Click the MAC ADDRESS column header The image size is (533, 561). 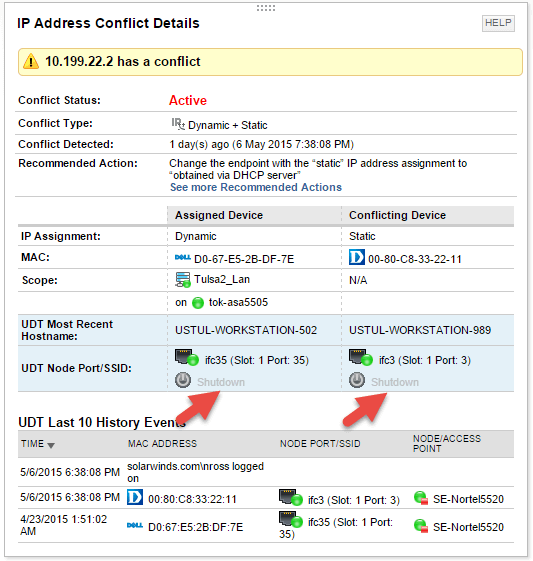pos(162,444)
